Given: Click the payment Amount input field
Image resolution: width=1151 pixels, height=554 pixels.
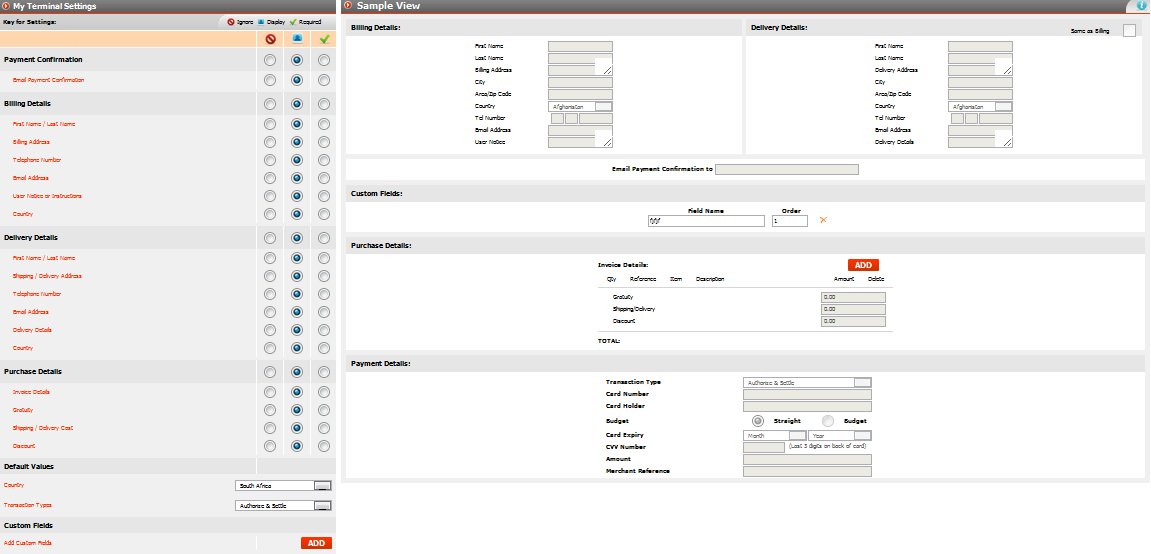Looking at the screenshot, I should click(x=807, y=459).
